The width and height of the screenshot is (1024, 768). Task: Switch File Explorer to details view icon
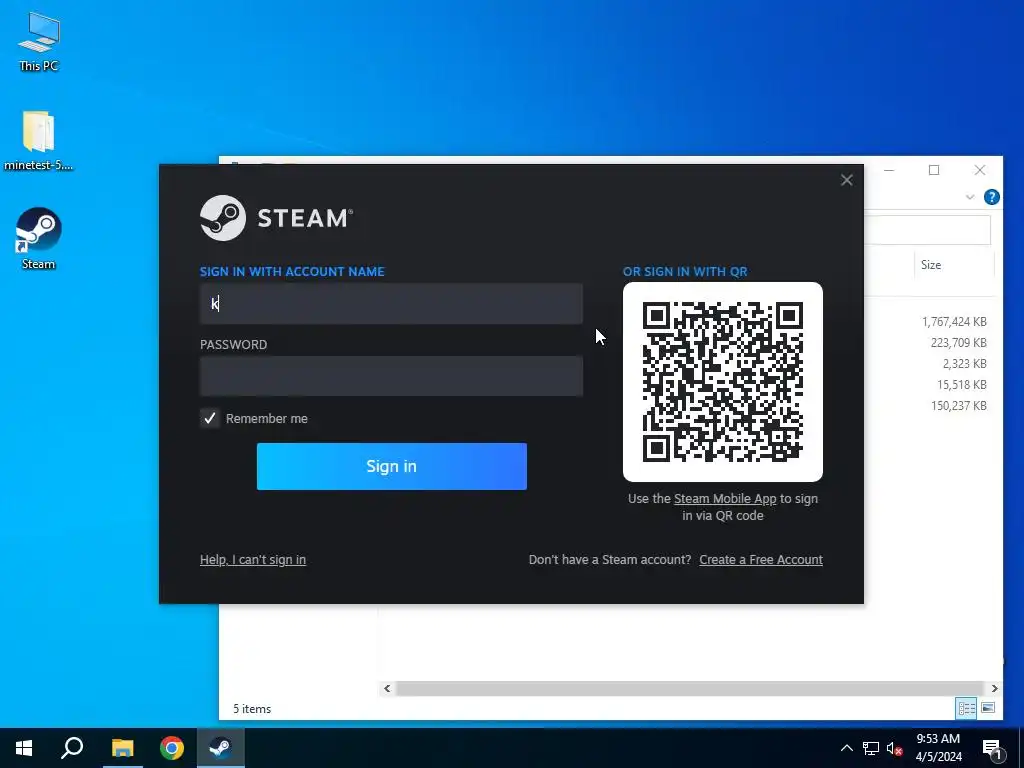(967, 708)
